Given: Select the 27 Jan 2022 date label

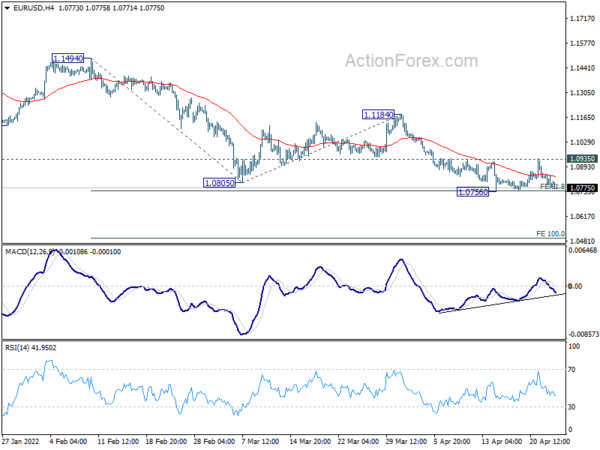Looking at the screenshot, I should [21, 441].
